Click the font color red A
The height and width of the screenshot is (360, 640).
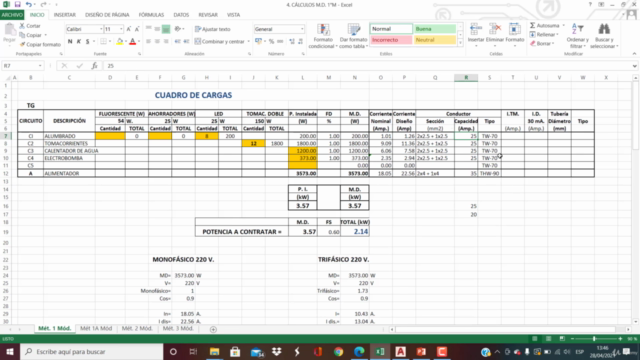click(133, 41)
